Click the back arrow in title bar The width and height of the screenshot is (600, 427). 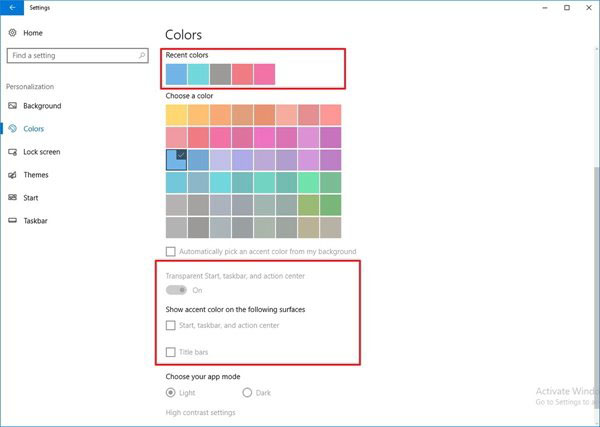click(x=11, y=8)
